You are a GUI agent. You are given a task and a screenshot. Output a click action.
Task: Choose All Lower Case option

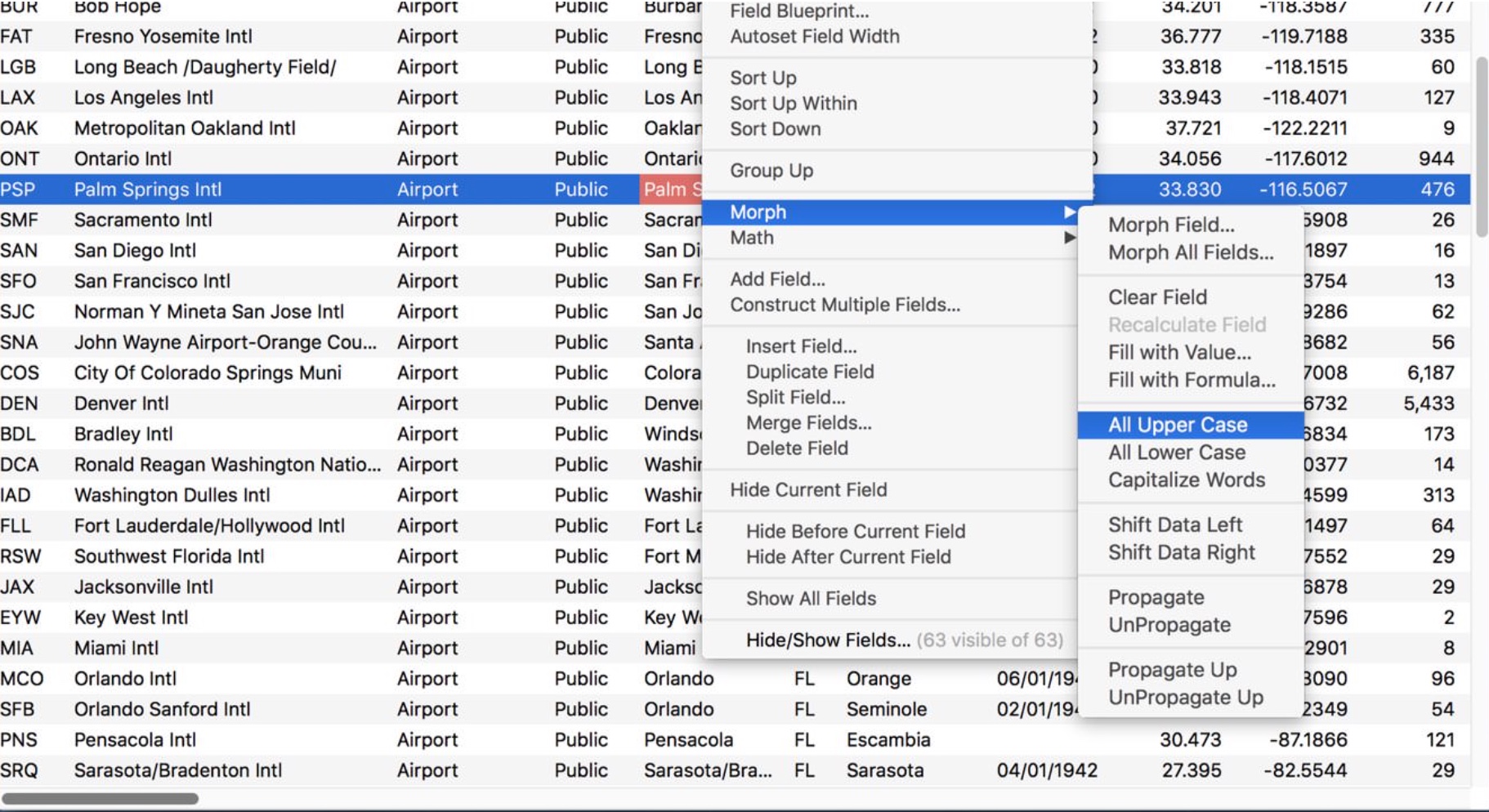1176,453
